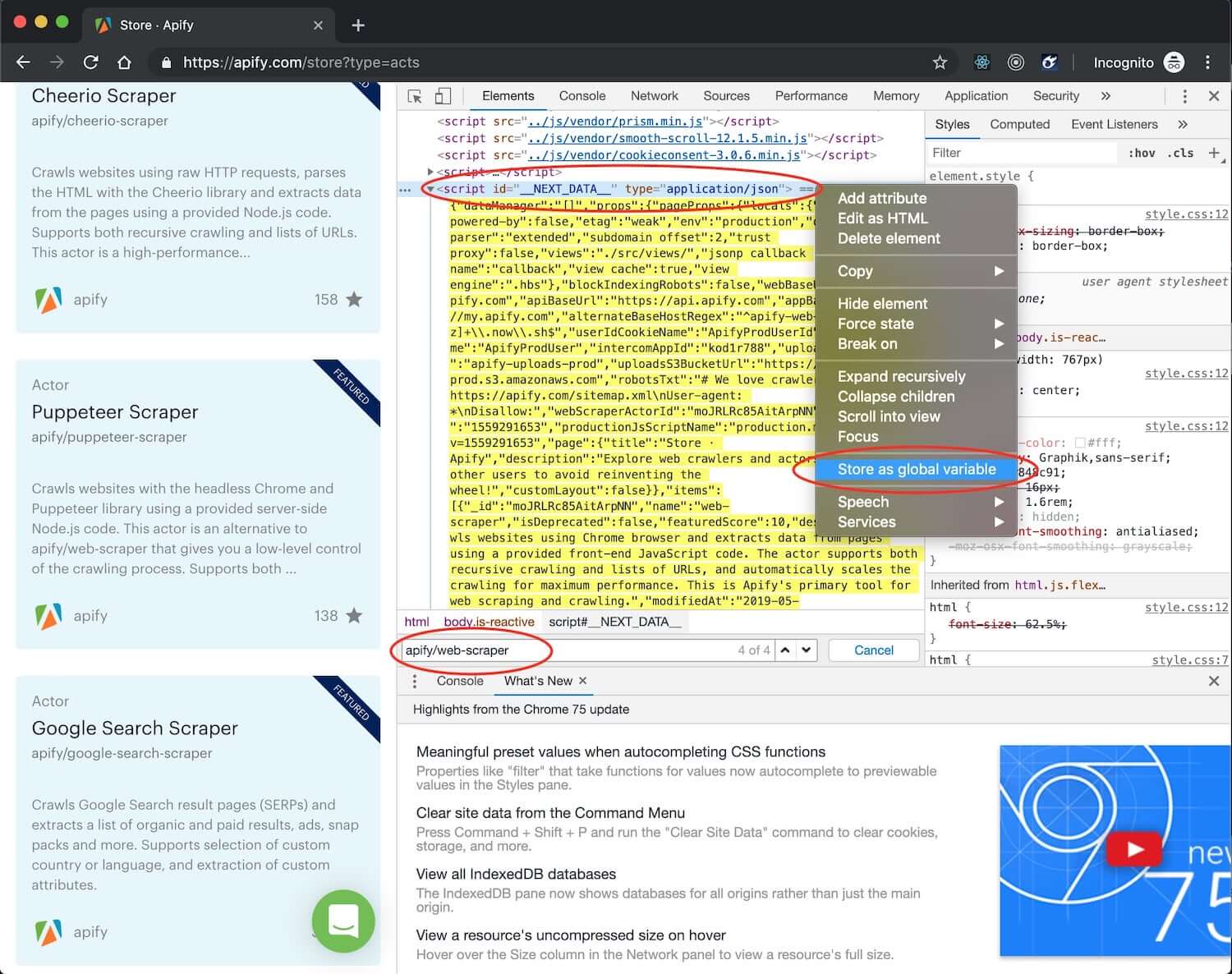The width and height of the screenshot is (1232, 974).
Task: Open the Google Search Scraper actor
Action: tap(135, 728)
